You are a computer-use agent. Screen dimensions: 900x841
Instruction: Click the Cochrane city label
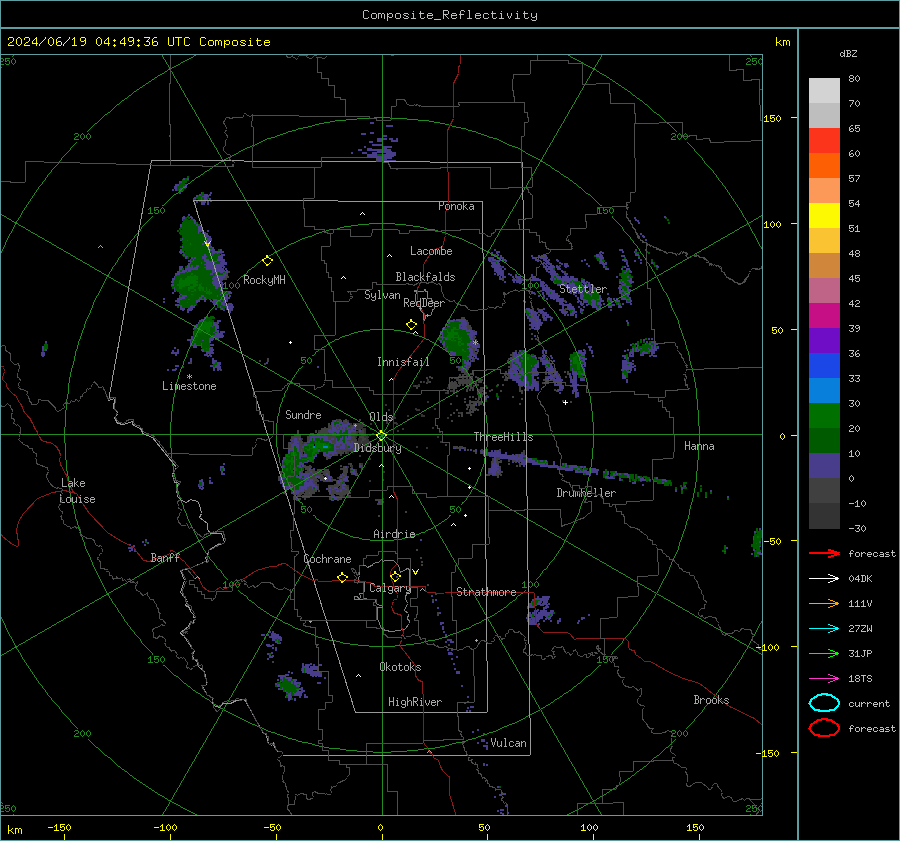coord(327,559)
